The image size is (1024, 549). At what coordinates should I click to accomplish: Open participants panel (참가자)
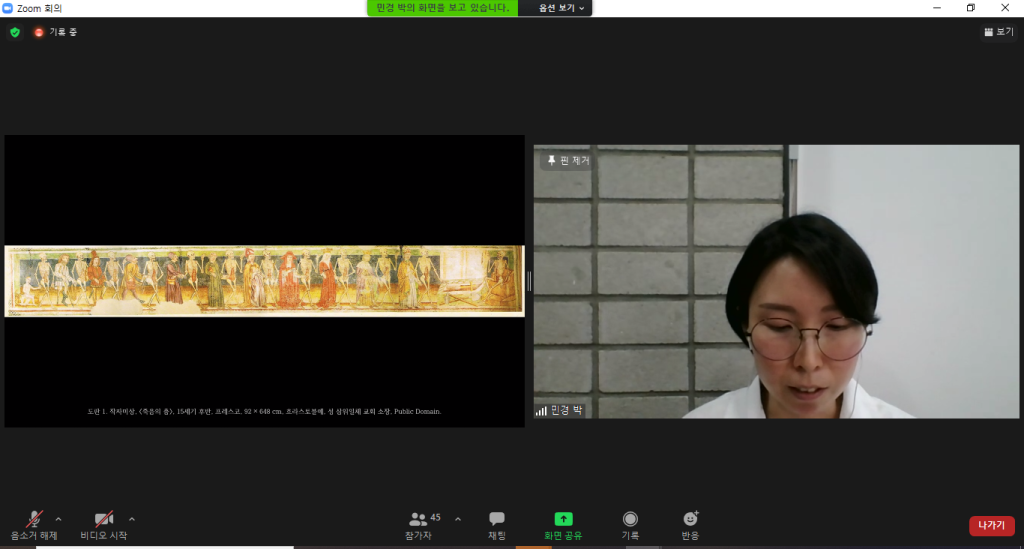tap(419, 525)
